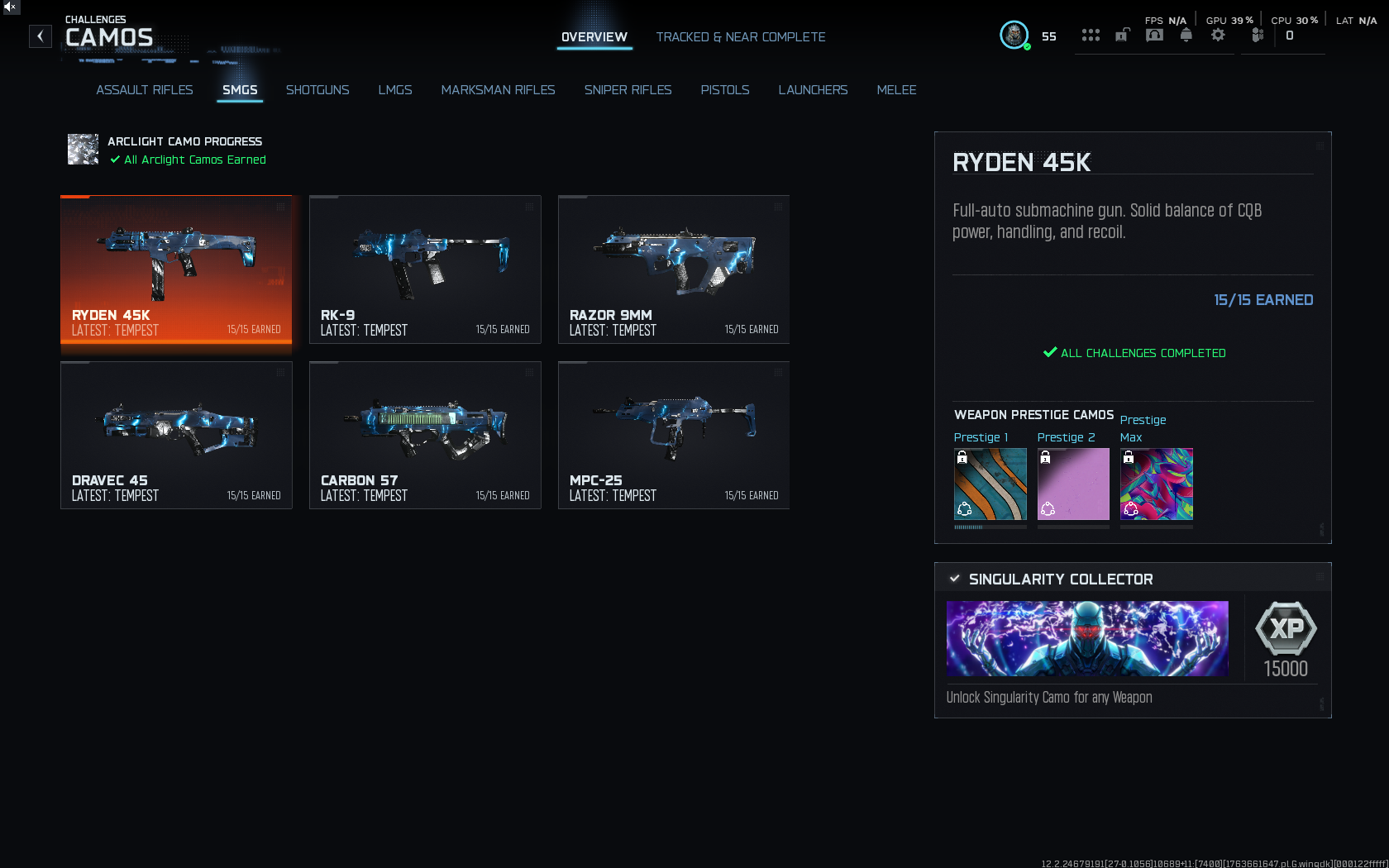The width and height of the screenshot is (1389, 868).
Task: Click 'All Arclight Camos Earned' status
Action: pos(195,160)
